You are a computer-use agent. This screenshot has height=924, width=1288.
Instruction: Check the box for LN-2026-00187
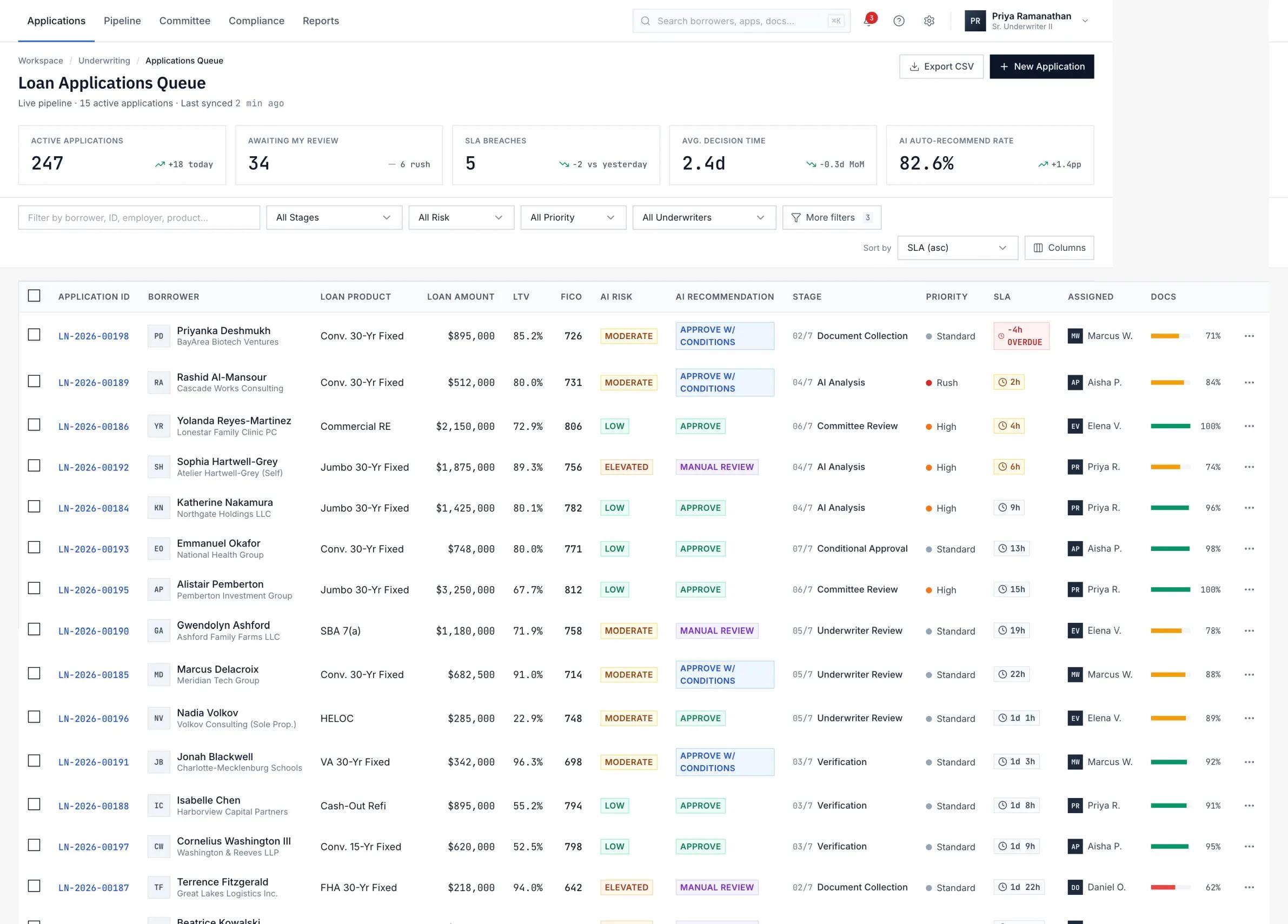click(34, 886)
